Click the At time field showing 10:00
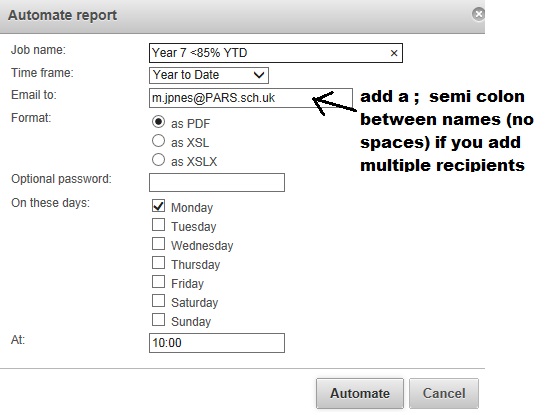 217,343
